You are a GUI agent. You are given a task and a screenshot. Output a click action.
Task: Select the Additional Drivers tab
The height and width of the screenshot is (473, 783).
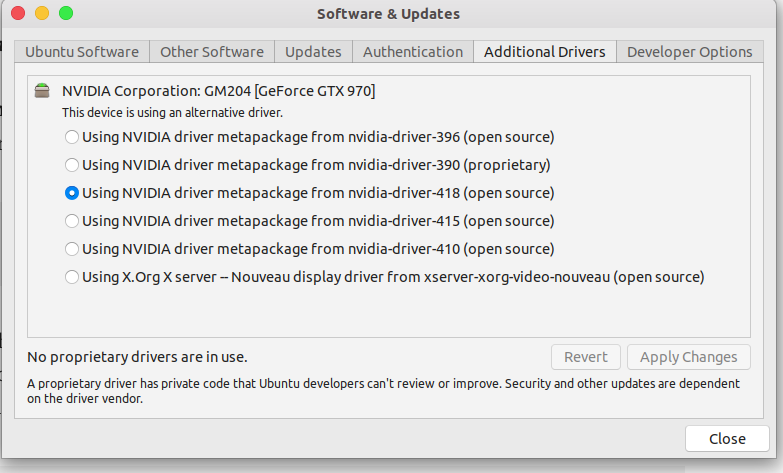545,52
